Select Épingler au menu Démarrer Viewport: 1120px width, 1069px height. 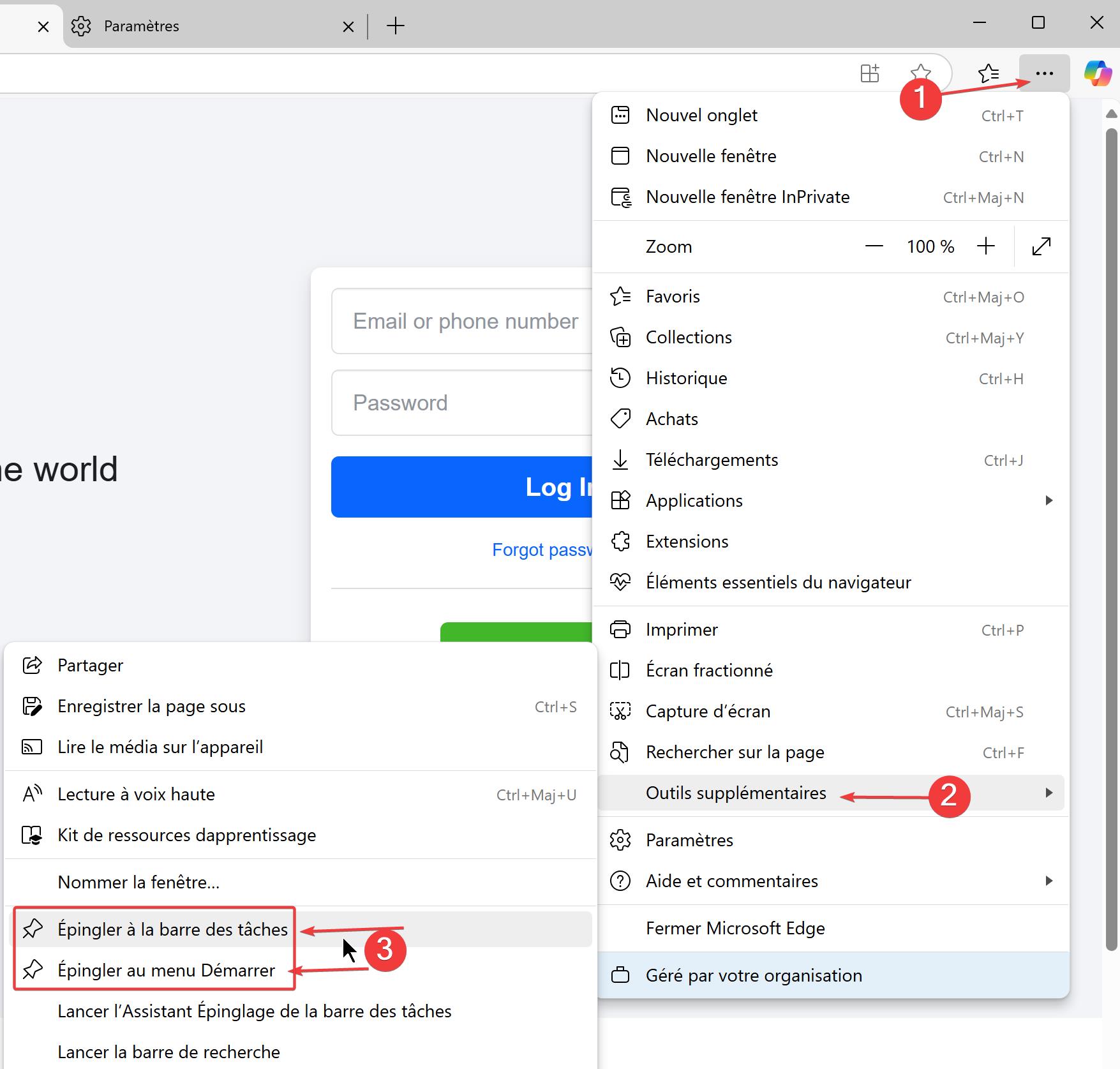(x=301, y=971)
